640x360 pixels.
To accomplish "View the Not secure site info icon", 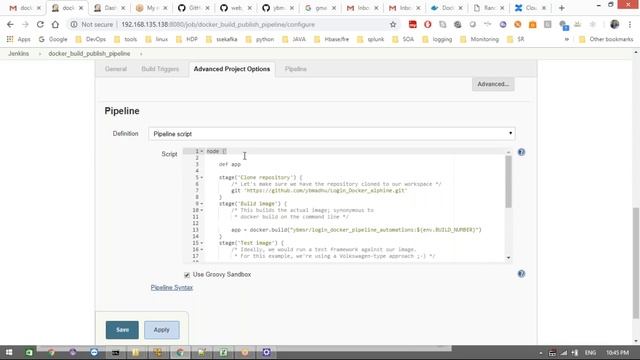I will click(74, 24).
